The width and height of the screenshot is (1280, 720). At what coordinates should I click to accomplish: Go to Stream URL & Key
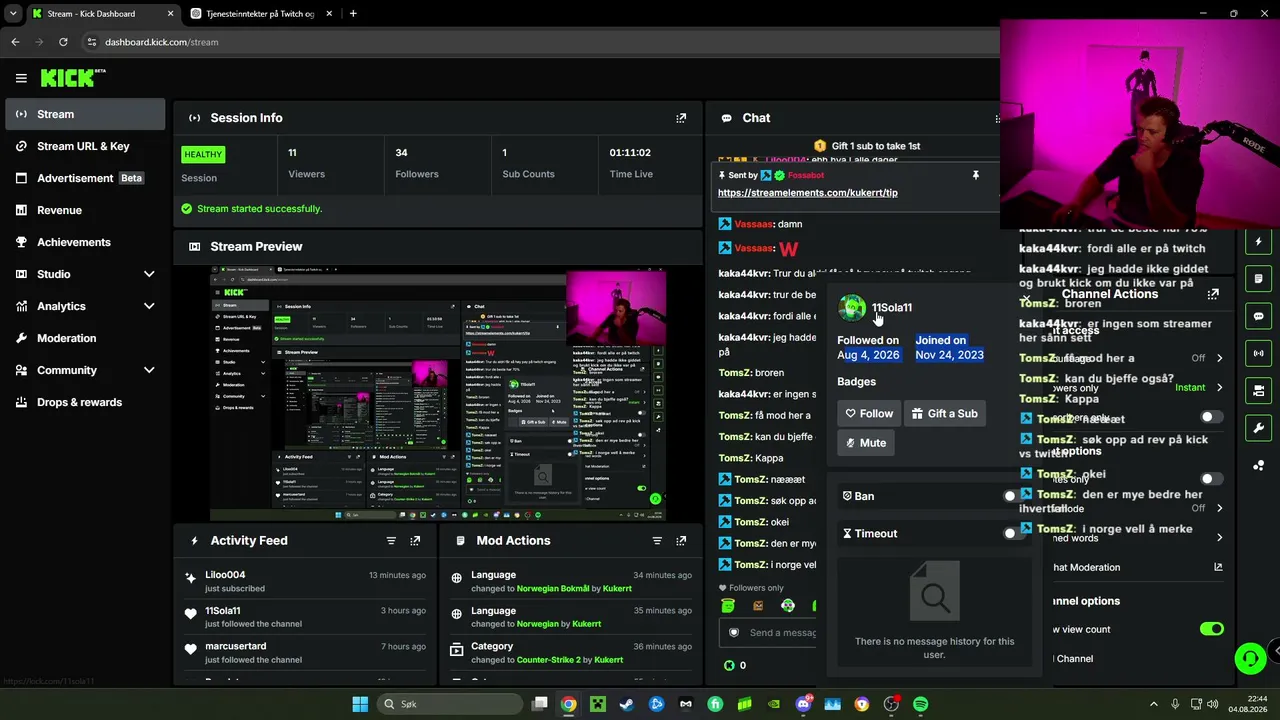[85, 146]
